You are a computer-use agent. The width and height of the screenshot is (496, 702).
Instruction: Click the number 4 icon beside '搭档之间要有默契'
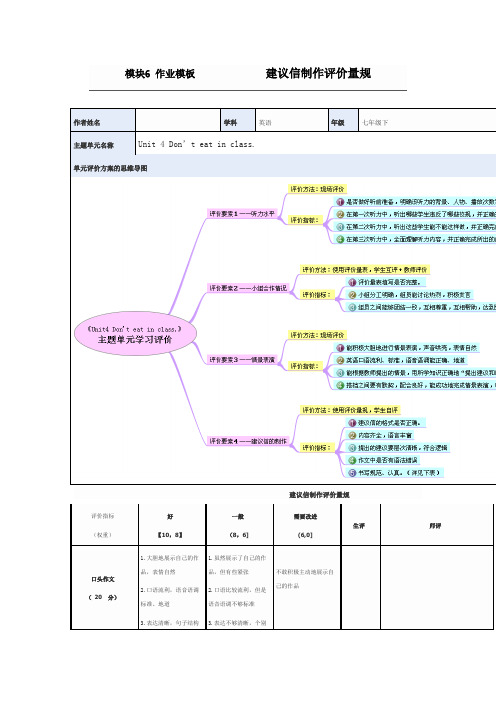tap(340, 385)
